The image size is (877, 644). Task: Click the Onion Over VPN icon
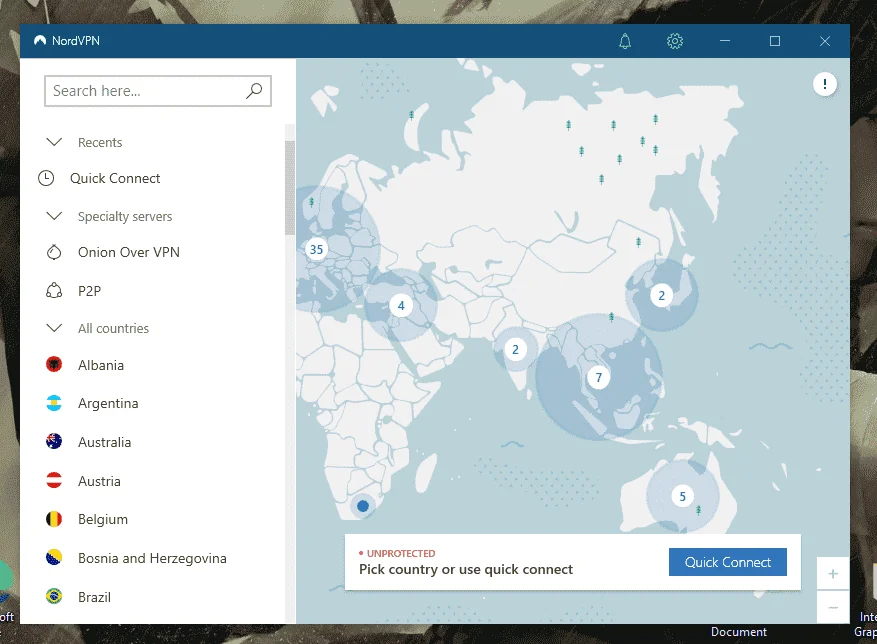[54, 252]
